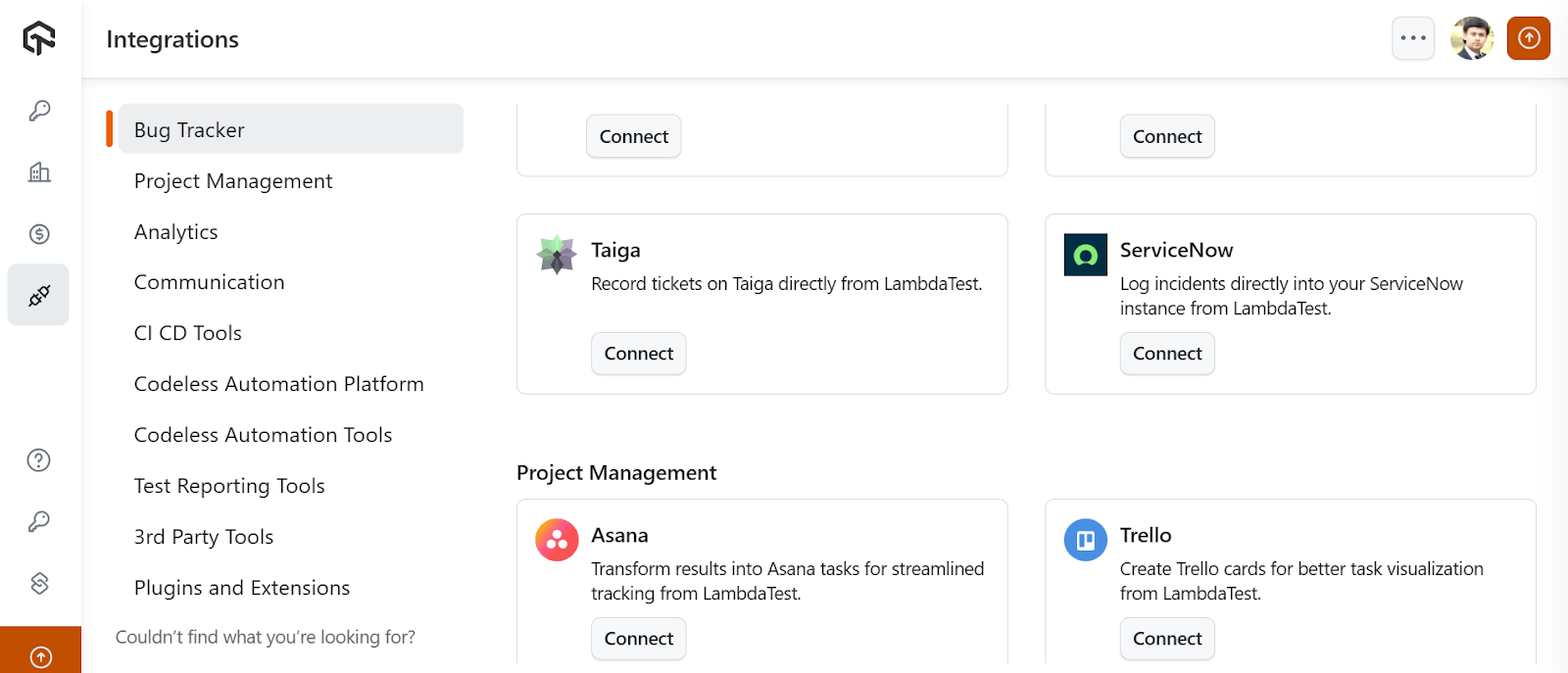Select the Integrations plug icon
This screenshot has height=673, width=1568.
(x=37, y=294)
